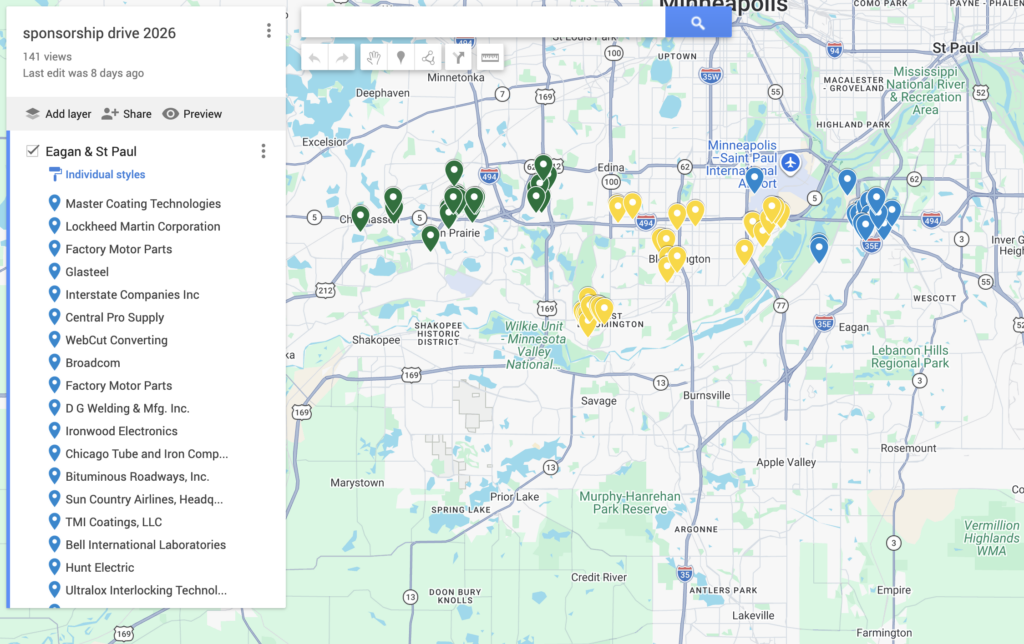This screenshot has width=1024, height=644.
Task: Uncheck the Eagan & St Paul layer checkbox
Action: (32, 151)
